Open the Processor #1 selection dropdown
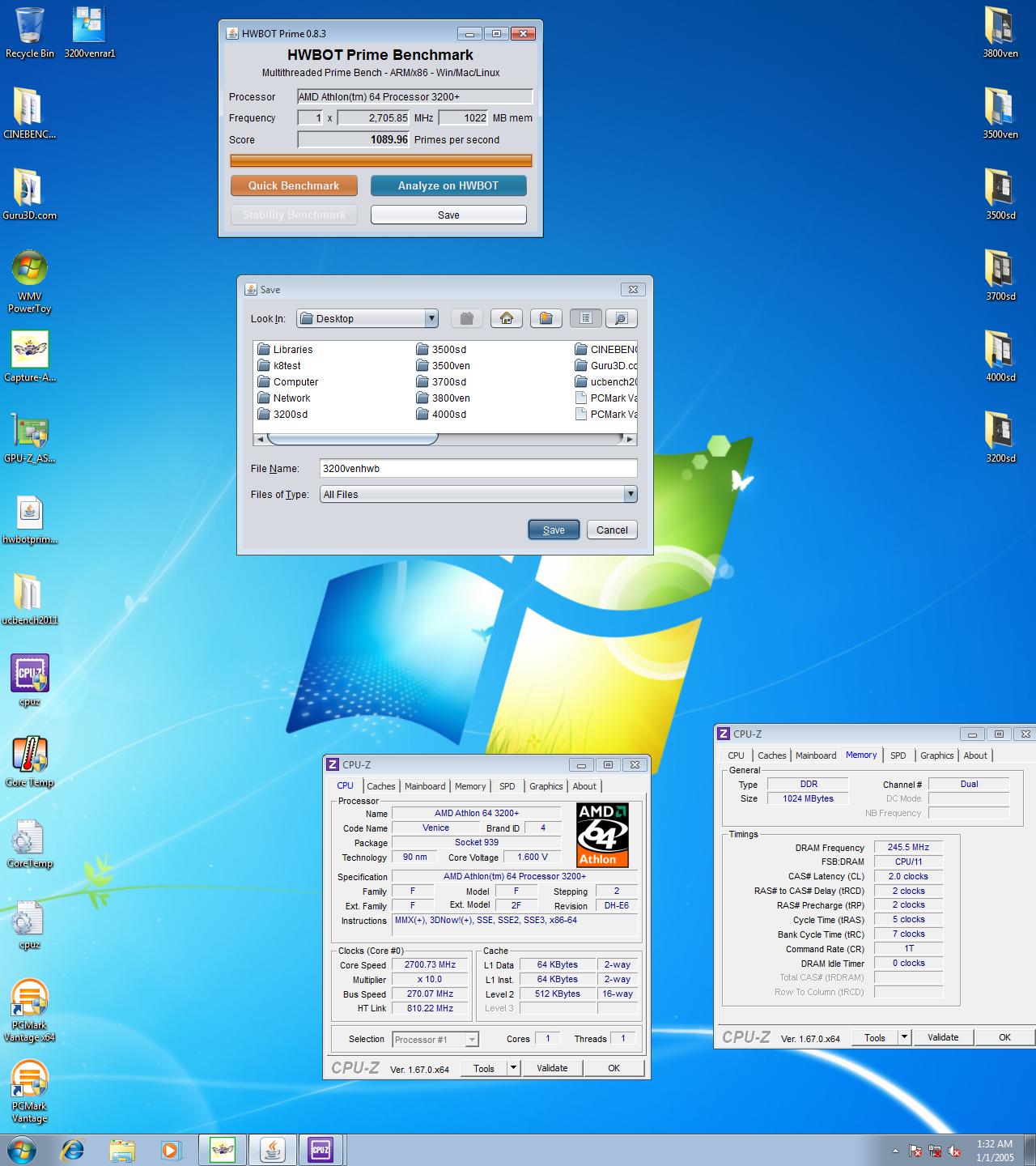Image resolution: width=1036 pixels, height=1166 pixels. point(435,1039)
